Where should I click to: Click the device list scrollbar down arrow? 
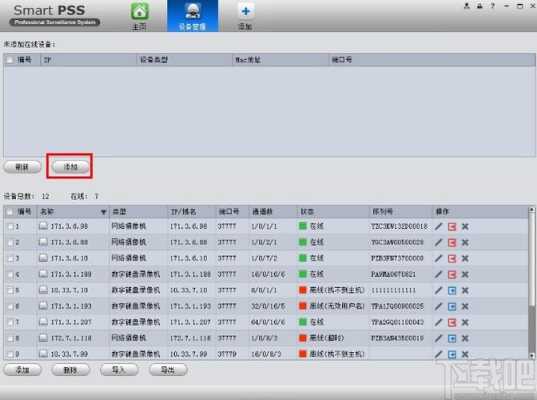532,356
